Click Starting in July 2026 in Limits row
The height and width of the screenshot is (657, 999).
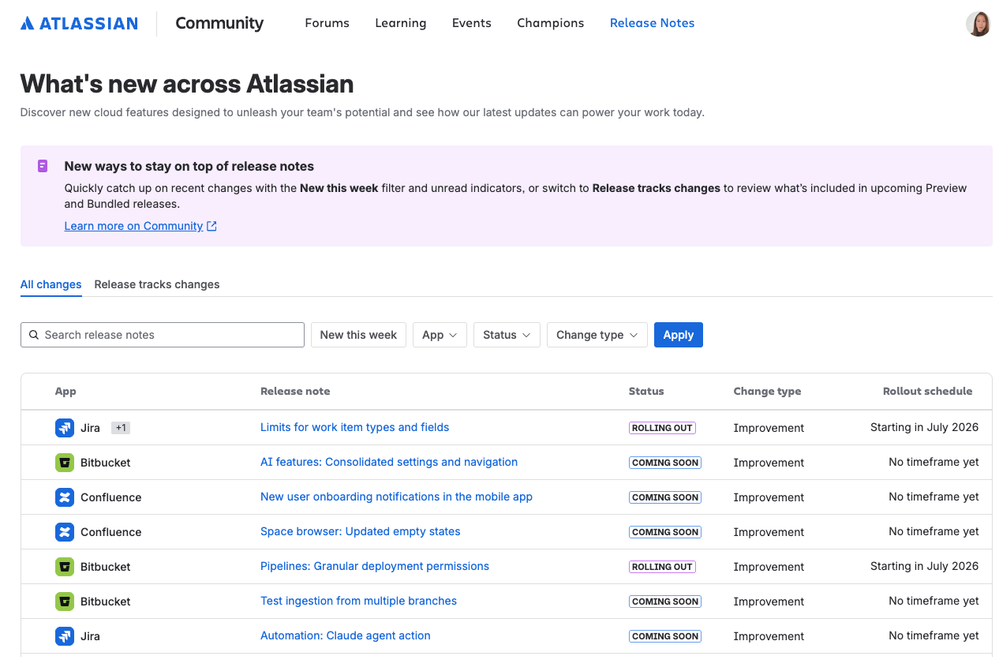pyautogui.click(x=924, y=427)
